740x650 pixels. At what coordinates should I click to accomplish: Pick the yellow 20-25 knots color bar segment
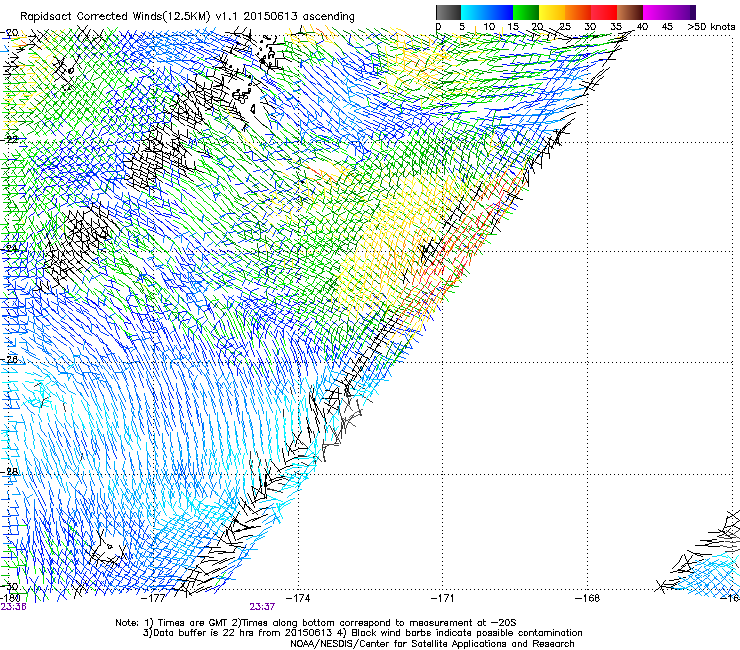pyautogui.click(x=552, y=12)
